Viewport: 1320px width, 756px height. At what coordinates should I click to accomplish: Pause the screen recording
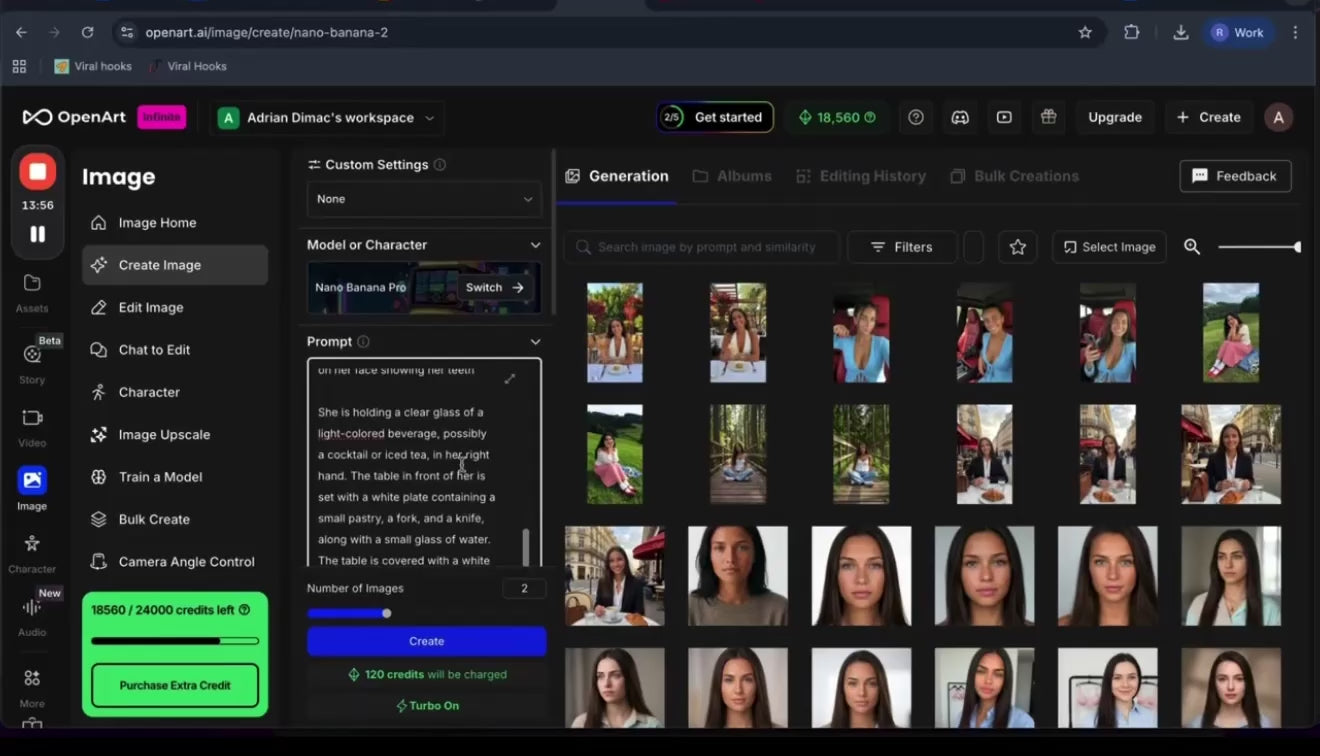37,234
